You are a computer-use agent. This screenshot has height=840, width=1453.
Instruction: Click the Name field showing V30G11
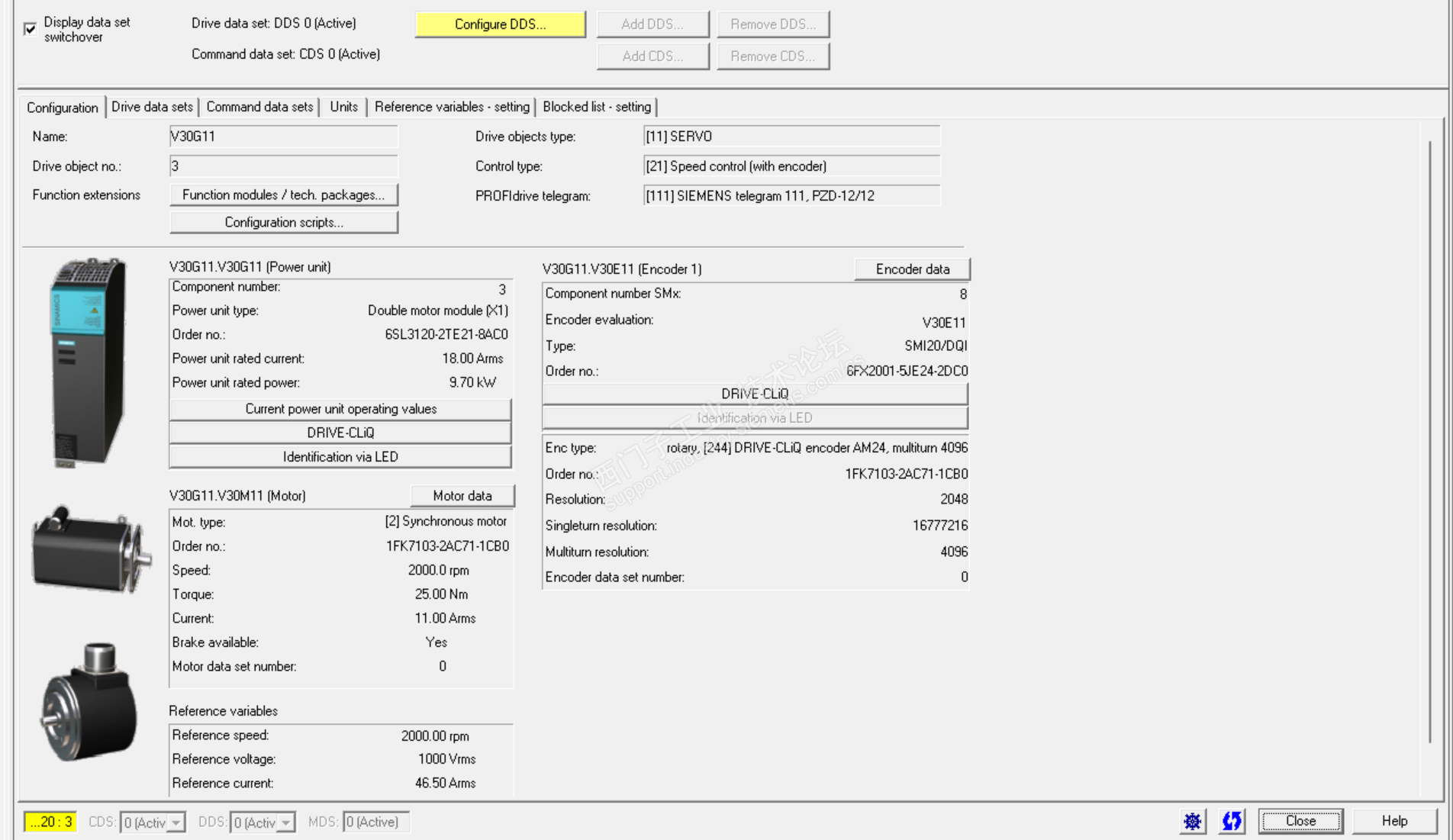coord(283,137)
